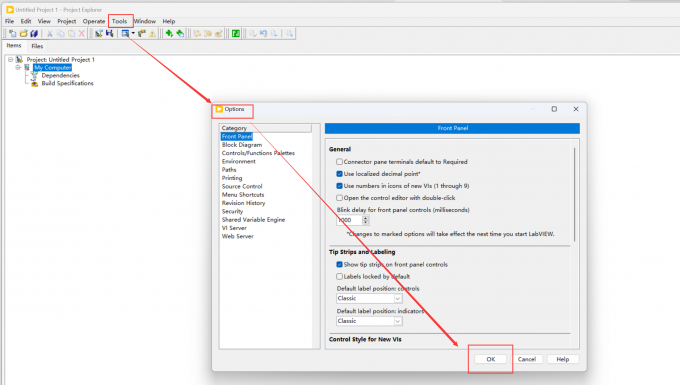The height and width of the screenshot is (385, 680).
Task: Select Controls/Functions Palettes category
Action: coord(258,153)
